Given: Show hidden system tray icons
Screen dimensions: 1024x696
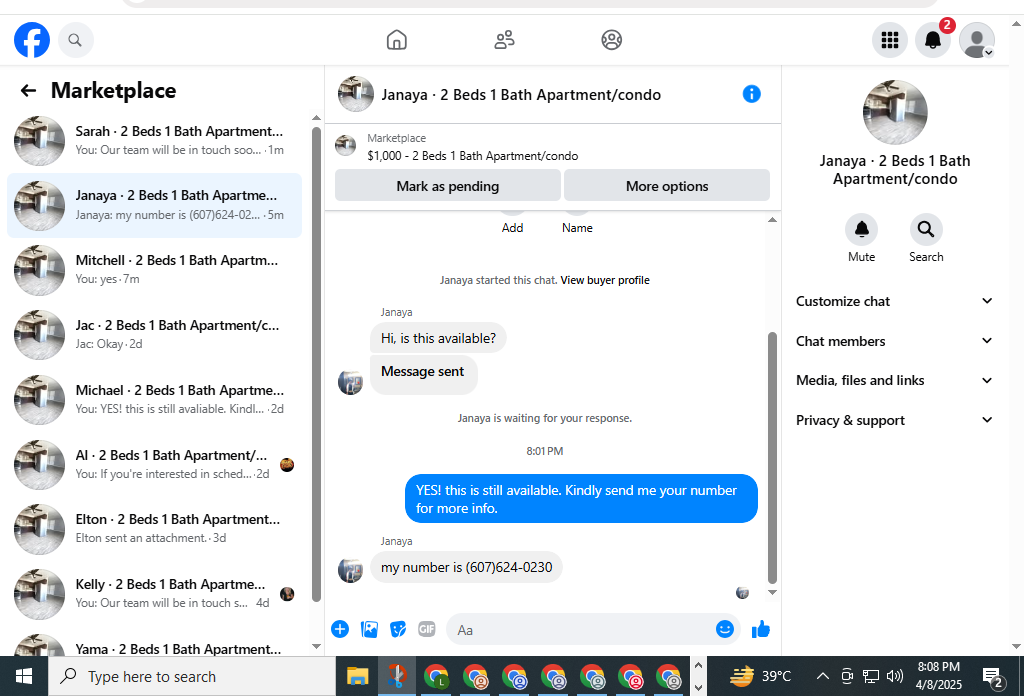Looking at the screenshot, I should (823, 676).
